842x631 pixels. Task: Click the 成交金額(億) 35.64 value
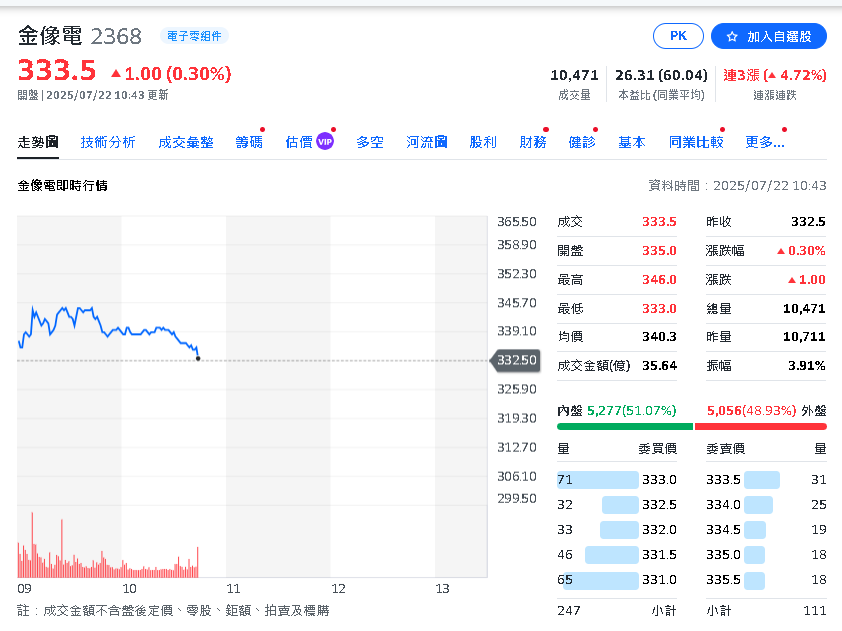point(659,366)
